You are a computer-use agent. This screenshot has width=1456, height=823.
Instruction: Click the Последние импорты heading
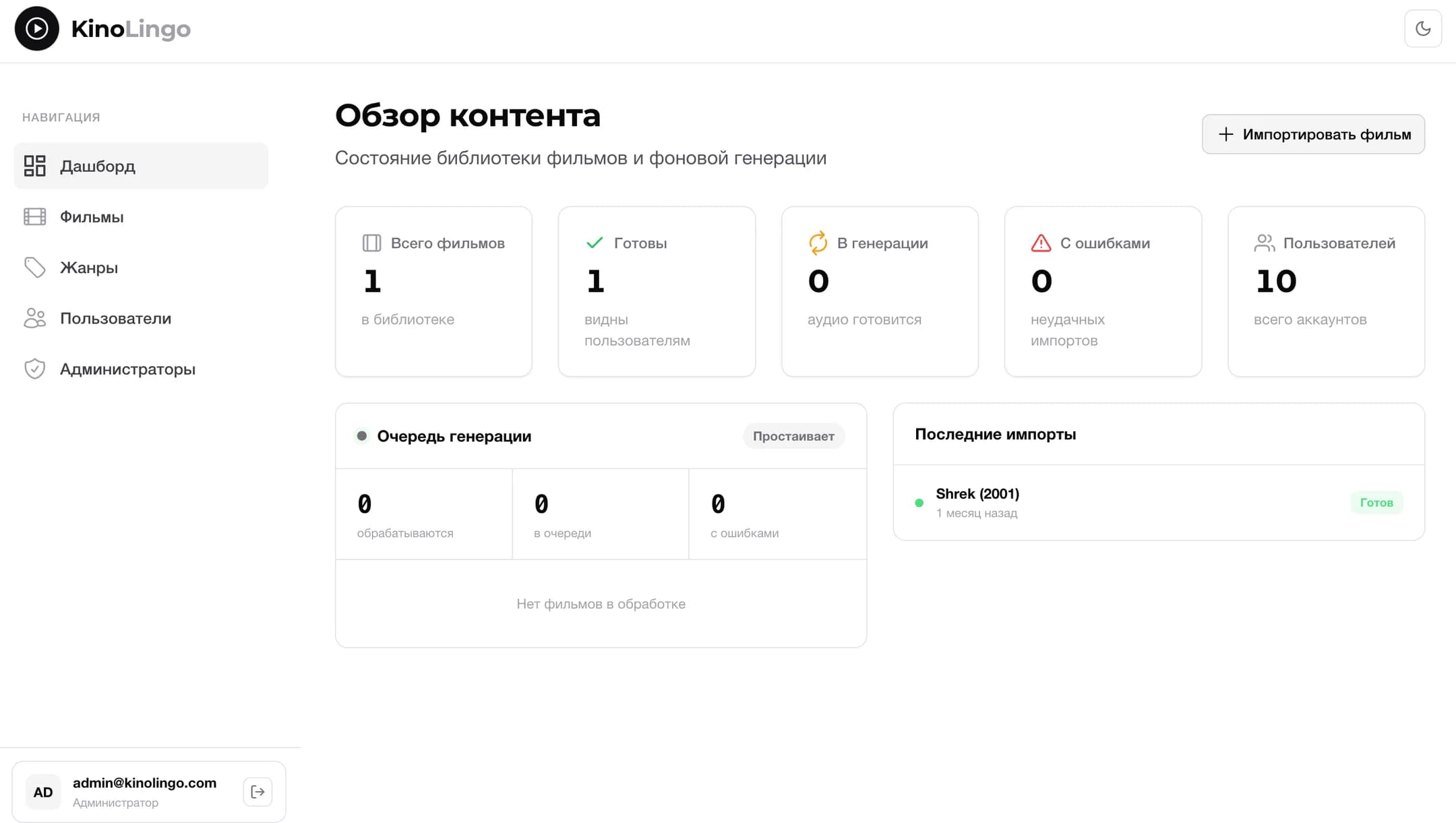pyautogui.click(x=995, y=434)
